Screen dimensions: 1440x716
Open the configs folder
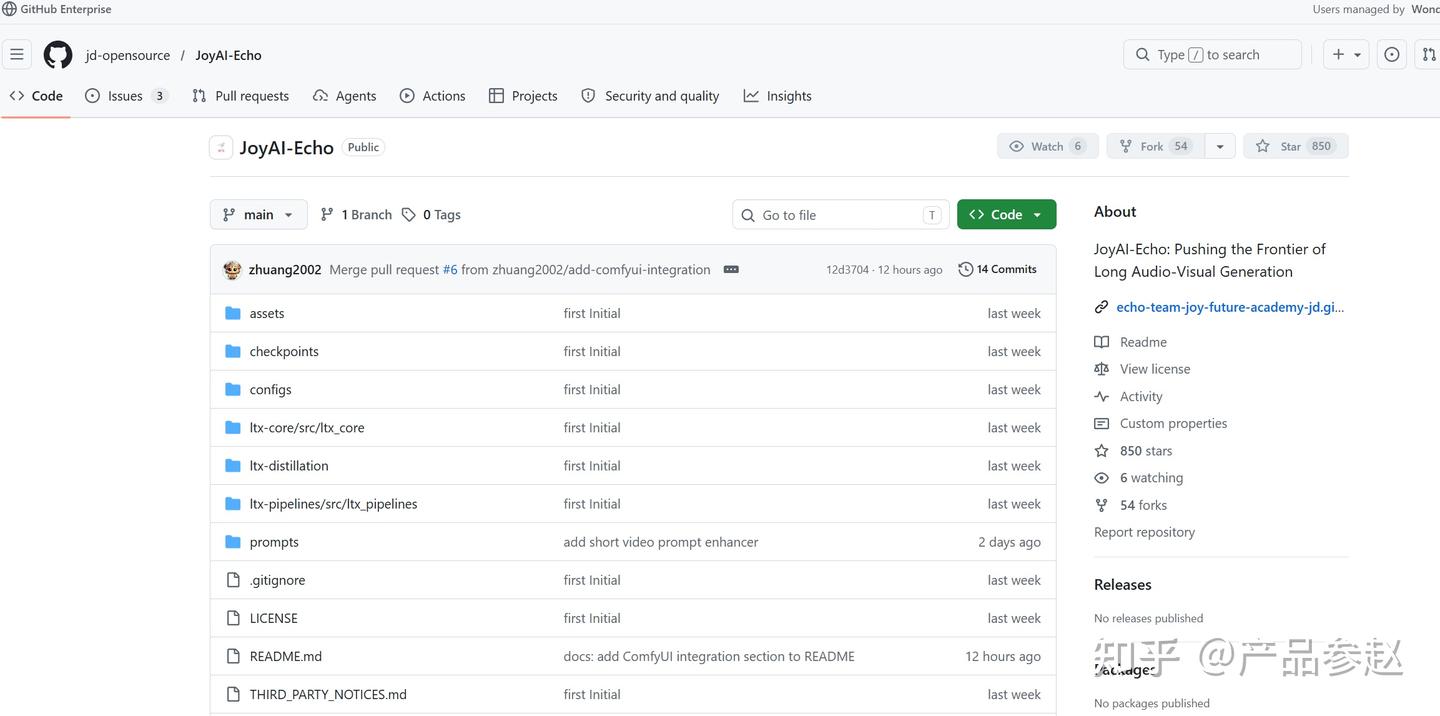click(270, 390)
